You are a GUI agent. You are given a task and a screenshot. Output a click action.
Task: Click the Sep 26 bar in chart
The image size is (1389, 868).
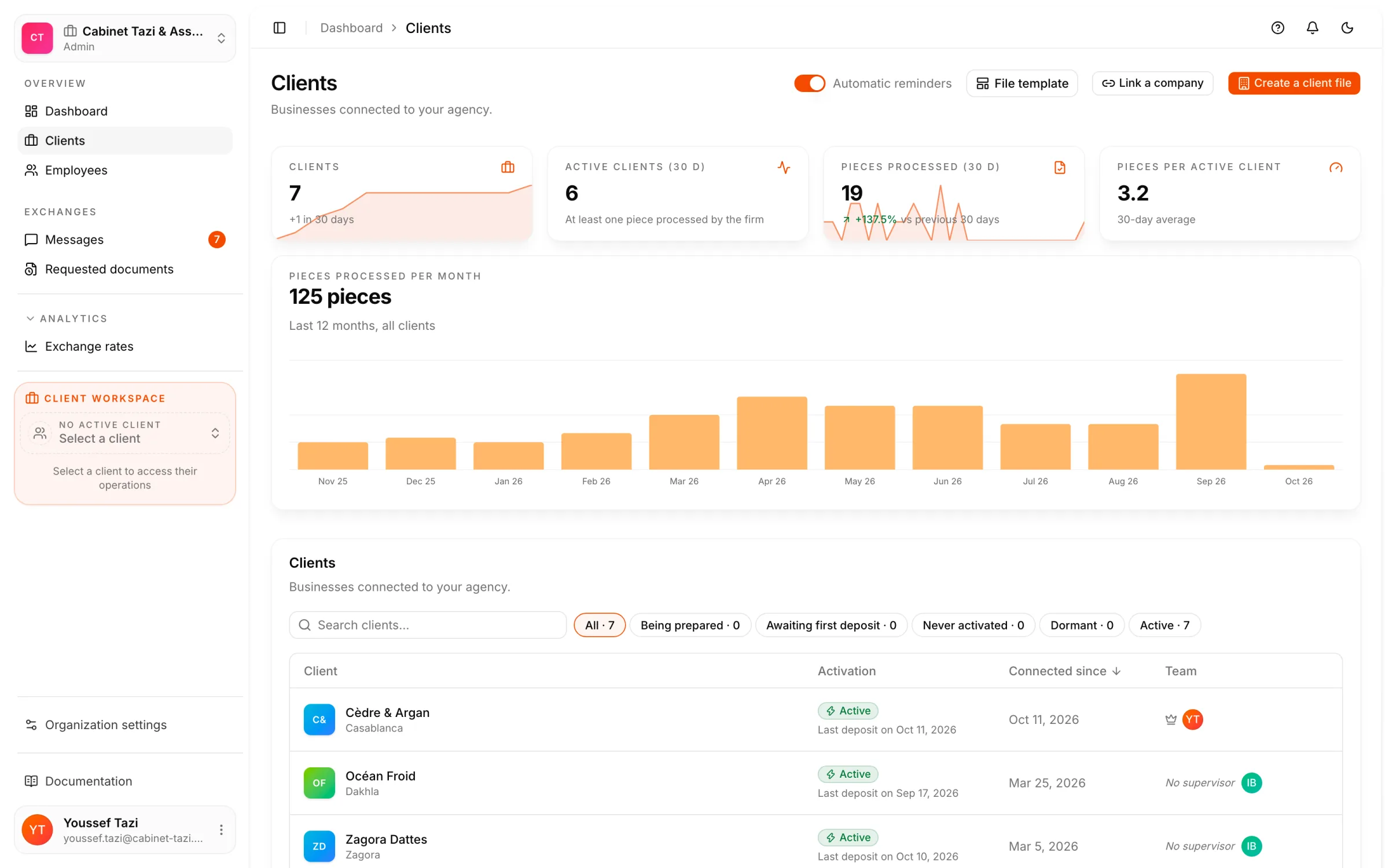pyautogui.click(x=1211, y=421)
